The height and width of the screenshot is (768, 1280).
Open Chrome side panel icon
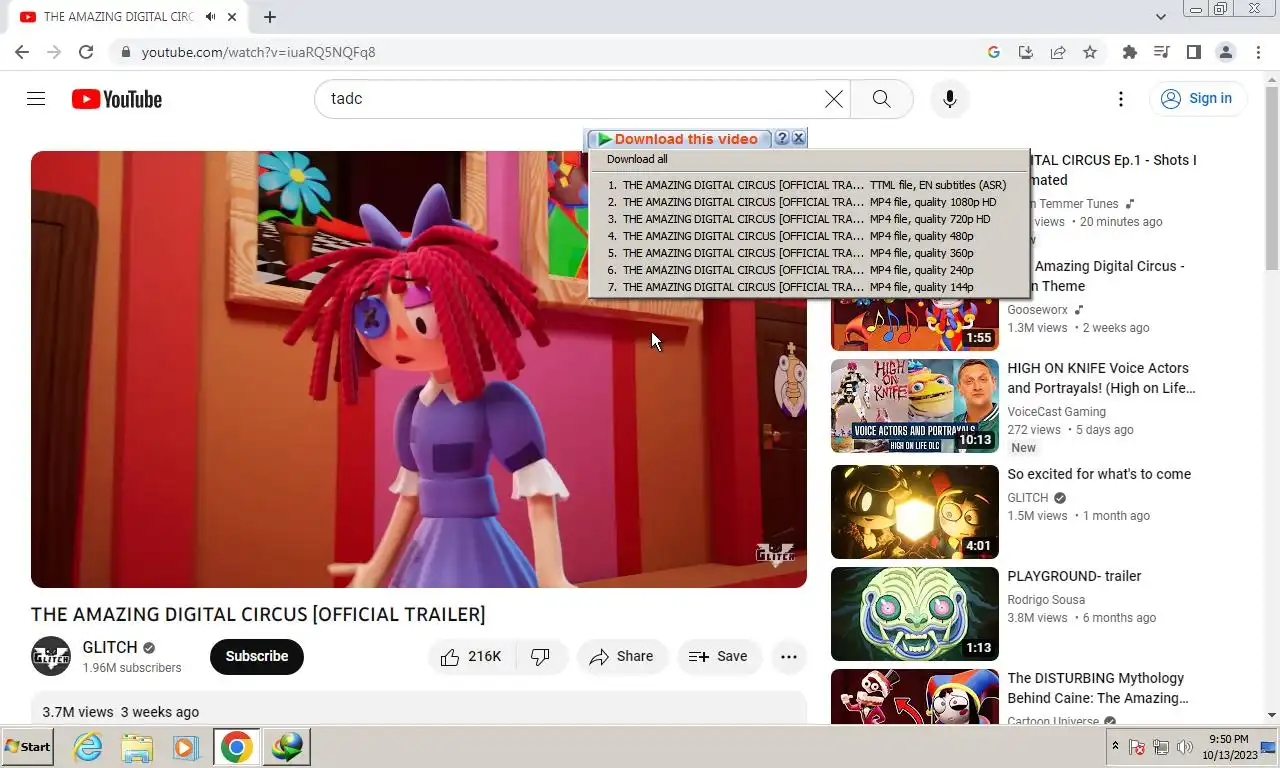tap(1193, 52)
